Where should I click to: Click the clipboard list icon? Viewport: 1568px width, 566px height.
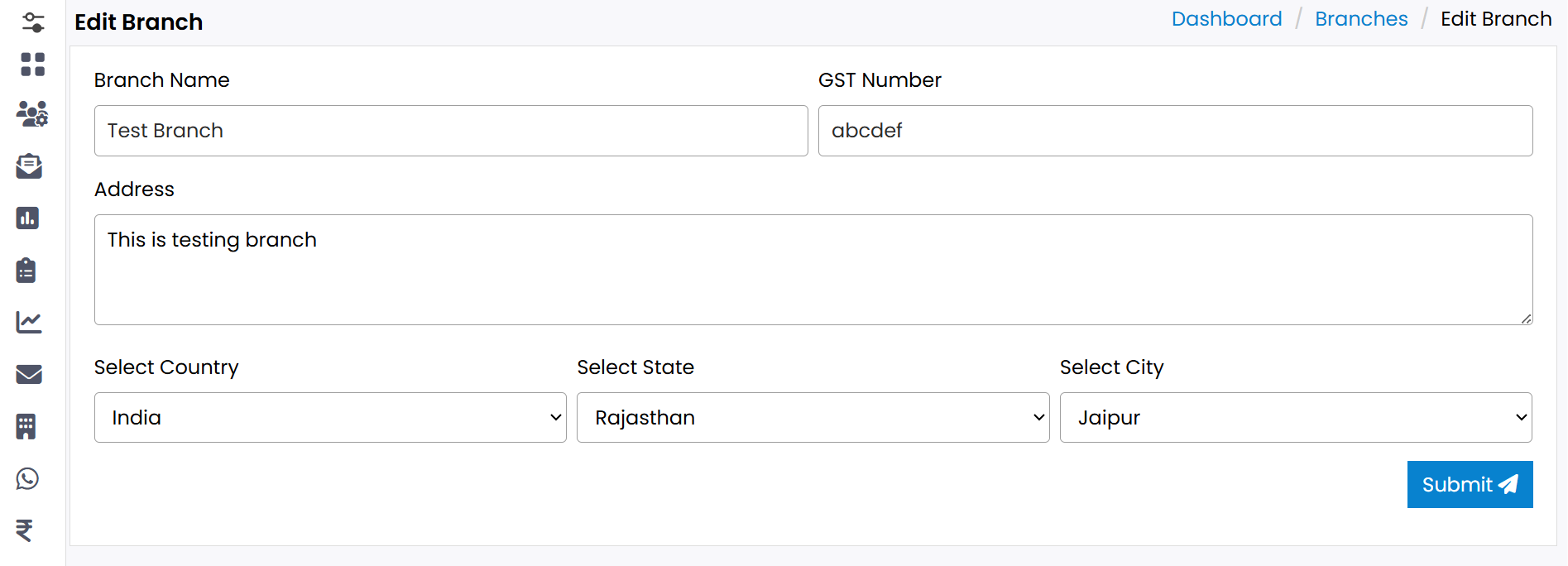tap(26, 271)
